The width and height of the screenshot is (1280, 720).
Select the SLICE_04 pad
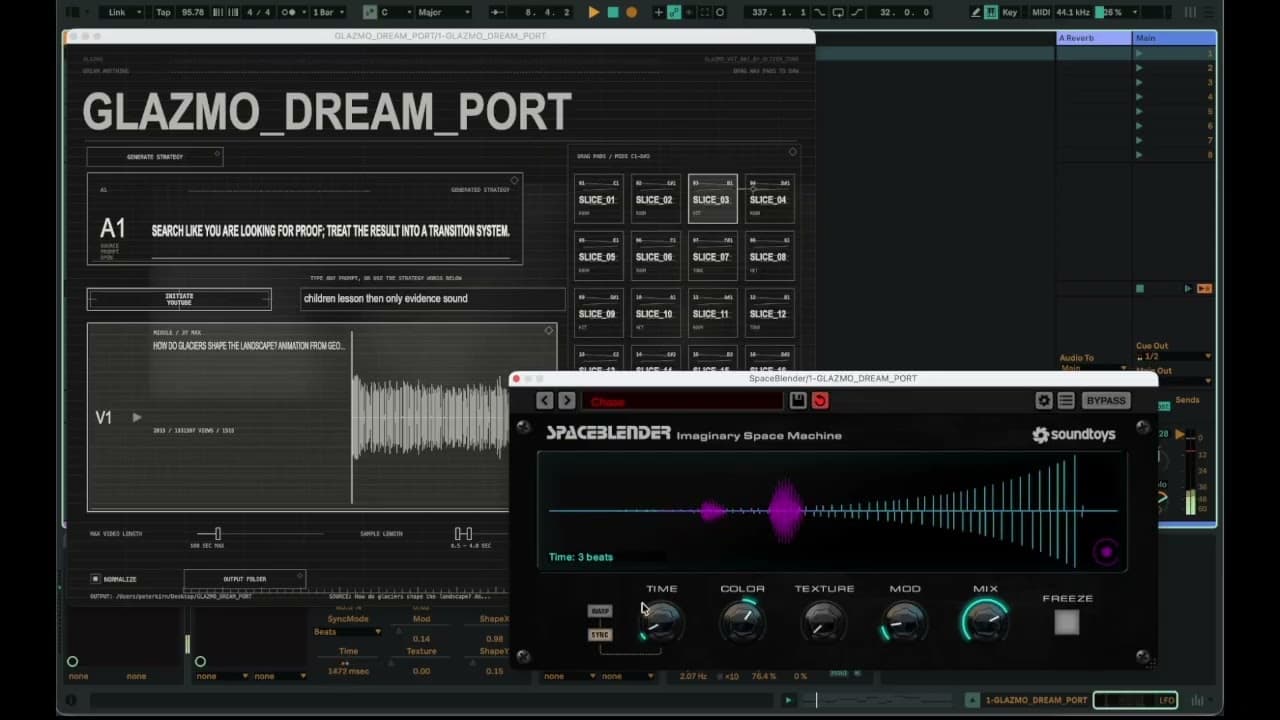pyautogui.click(x=768, y=199)
